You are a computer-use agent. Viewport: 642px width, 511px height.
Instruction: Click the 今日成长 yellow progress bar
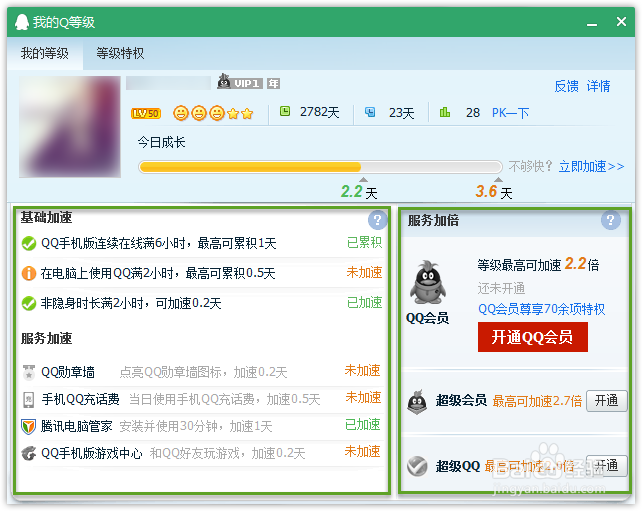point(320,167)
